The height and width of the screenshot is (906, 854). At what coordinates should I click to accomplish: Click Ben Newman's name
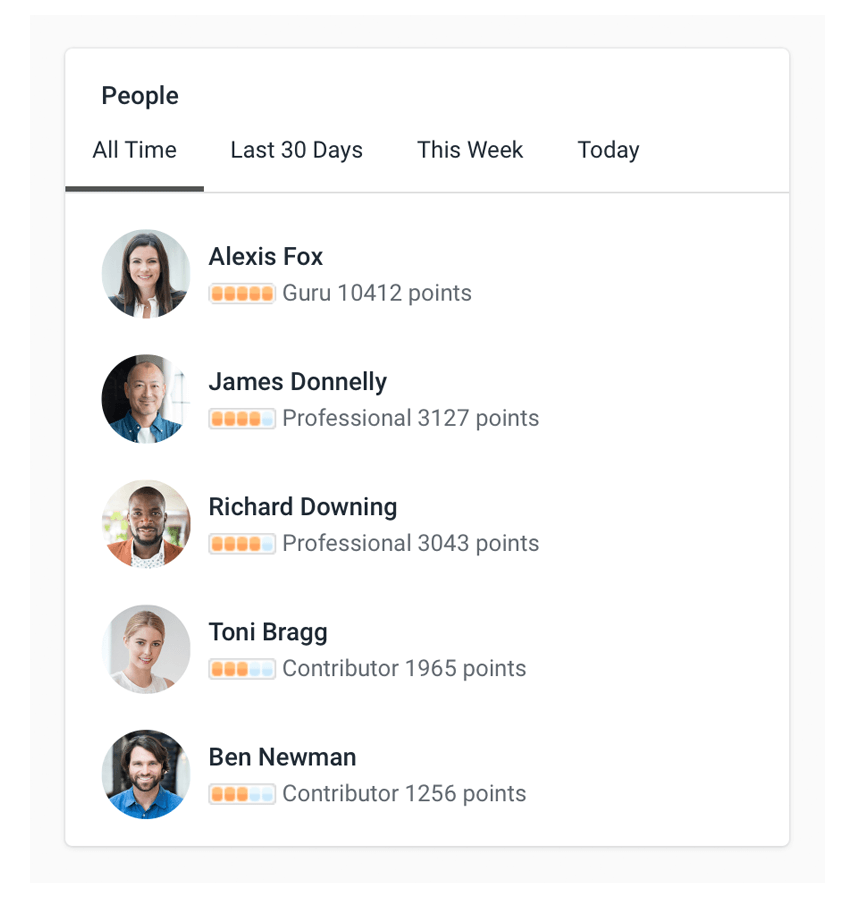pyautogui.click(x=282, y=757)
